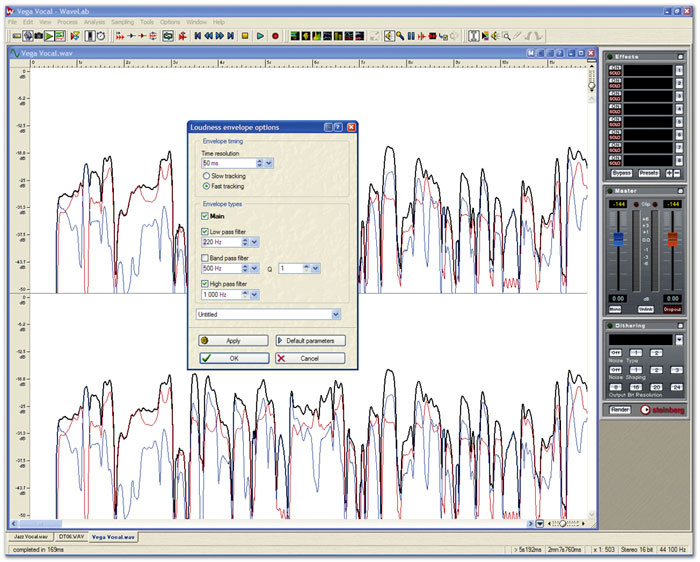
Task: Select the Slow tracking radio button
Action: (x=206, y=176)
